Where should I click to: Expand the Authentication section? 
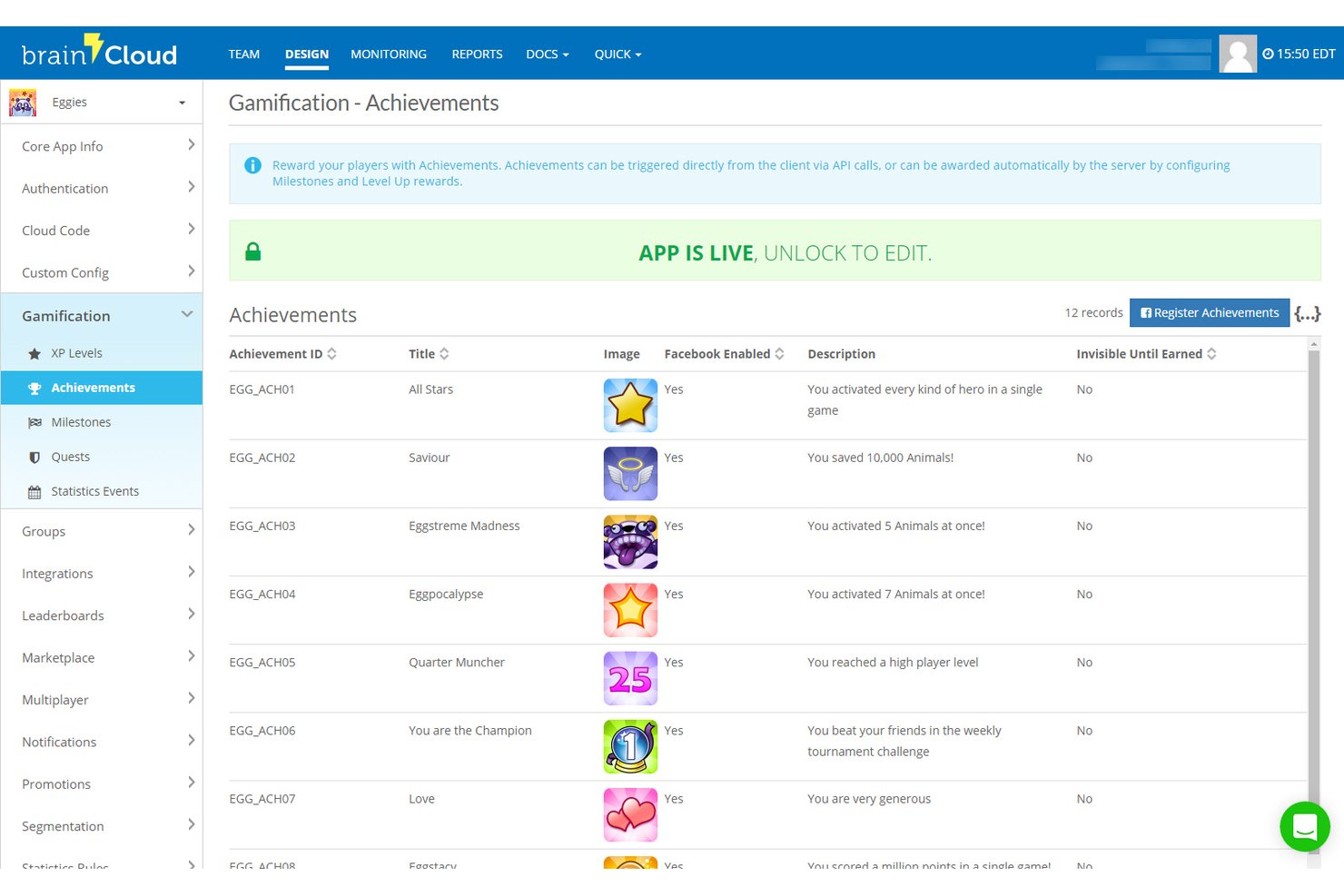coord(102,188)
